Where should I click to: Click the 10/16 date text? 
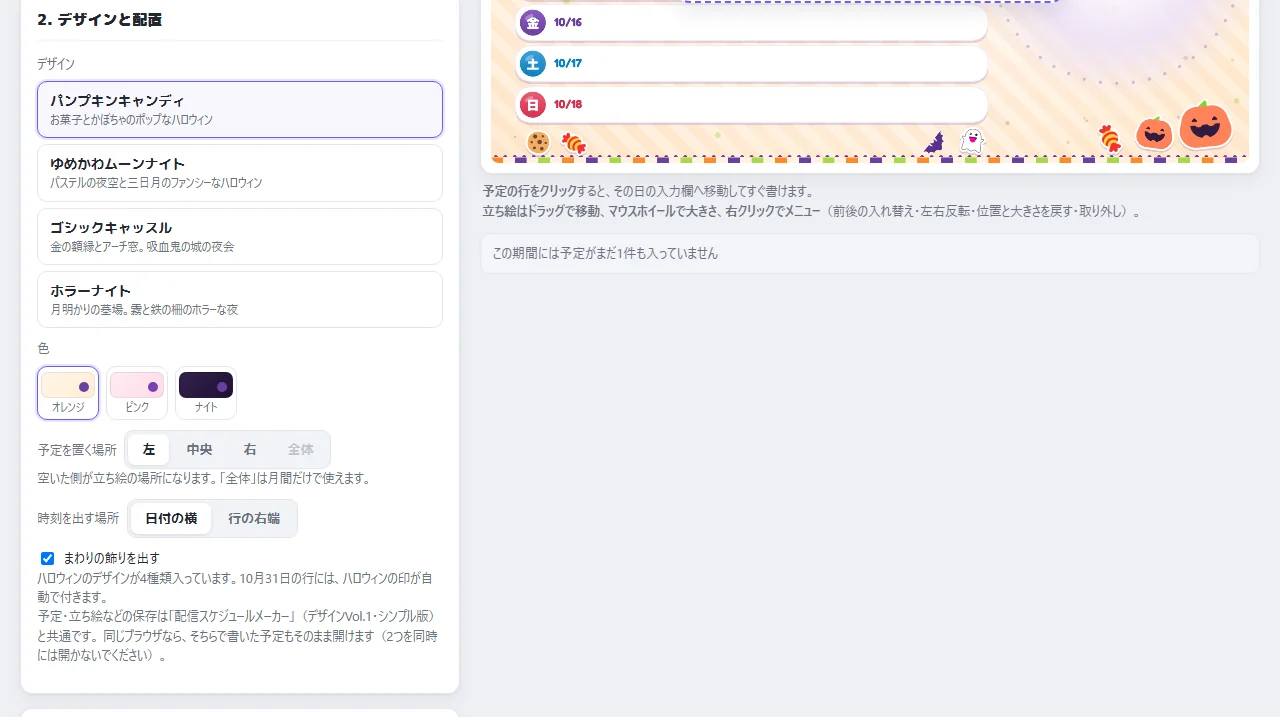point(568,22)
